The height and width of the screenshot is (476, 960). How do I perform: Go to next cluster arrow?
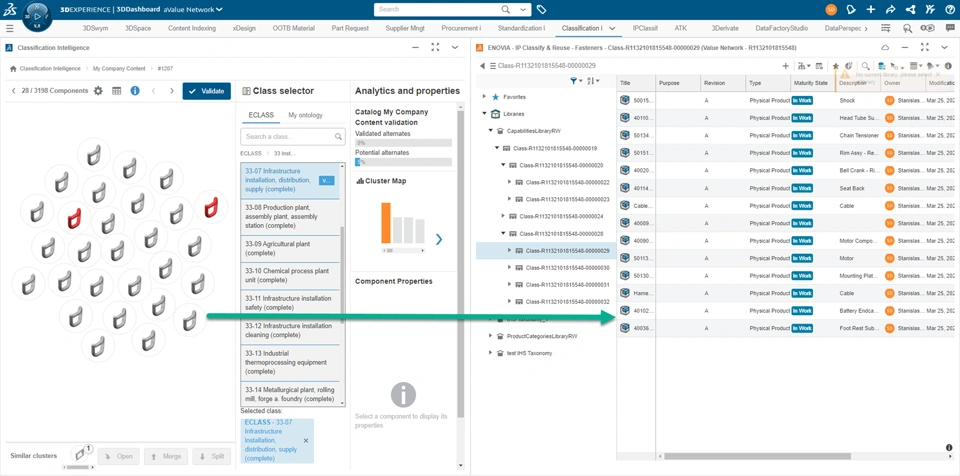coord(172,91)
